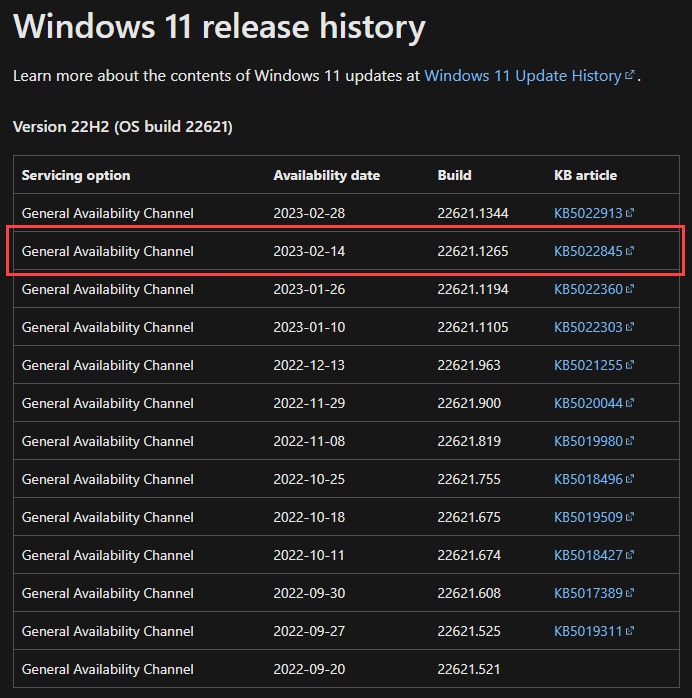The height and width of the screenshot is (698, 692).
Task: Select build number 22621.755
Action: pos(469,479)
